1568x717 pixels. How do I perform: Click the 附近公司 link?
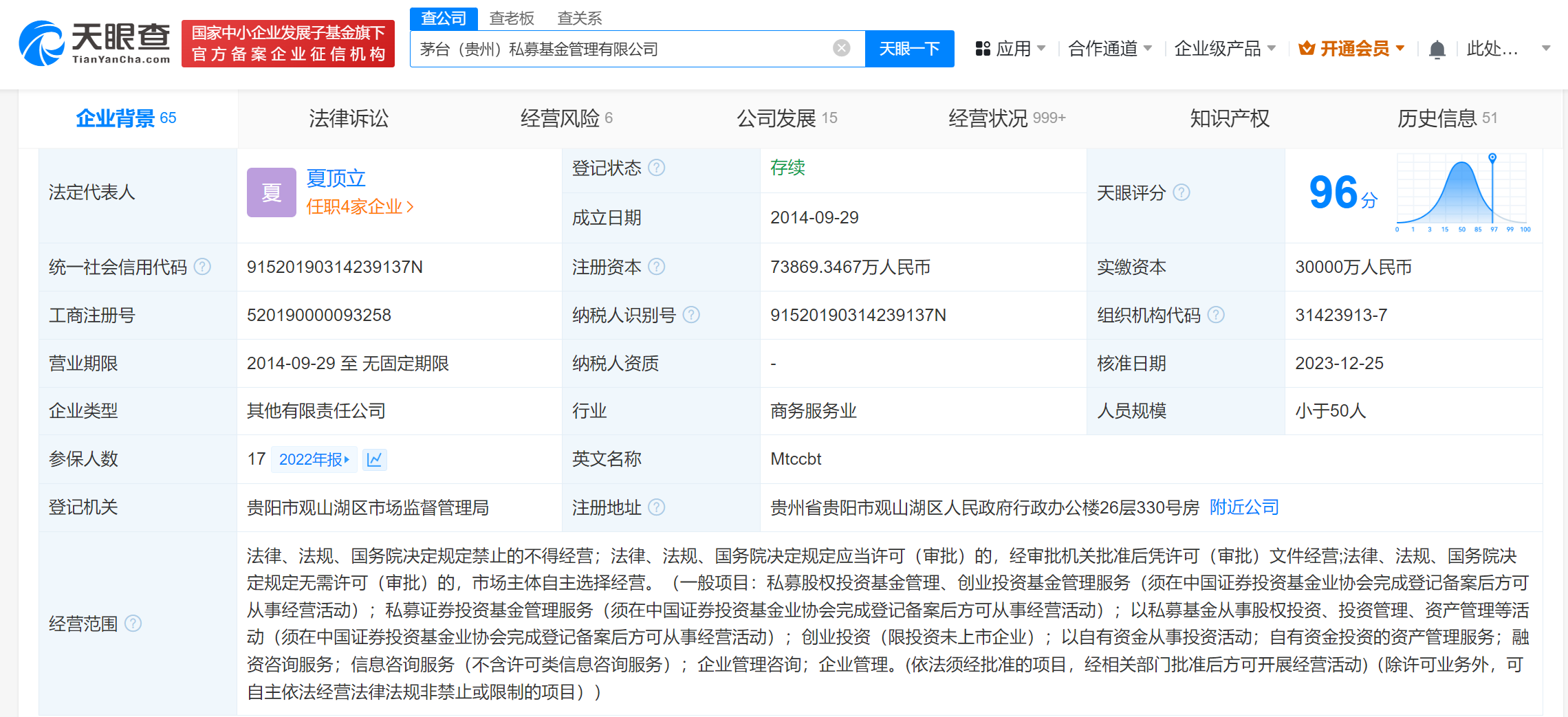click(1243, 507)
